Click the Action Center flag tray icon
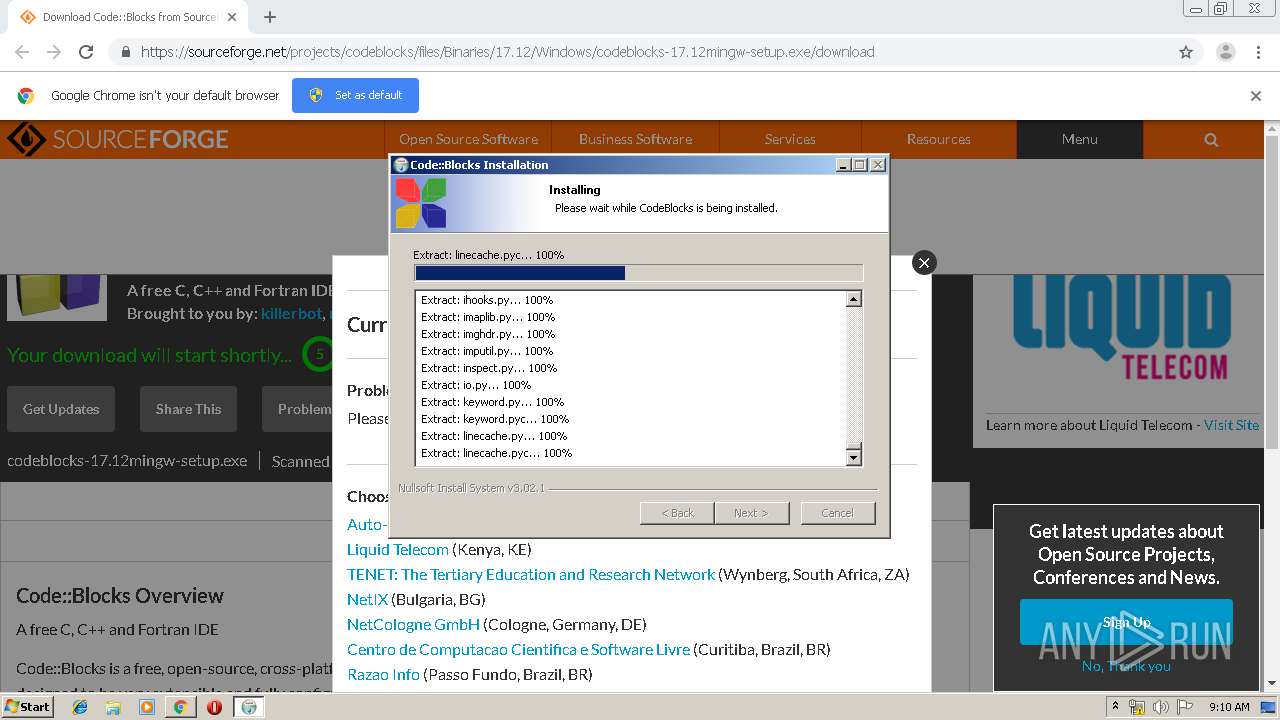 pos(1183,707)
